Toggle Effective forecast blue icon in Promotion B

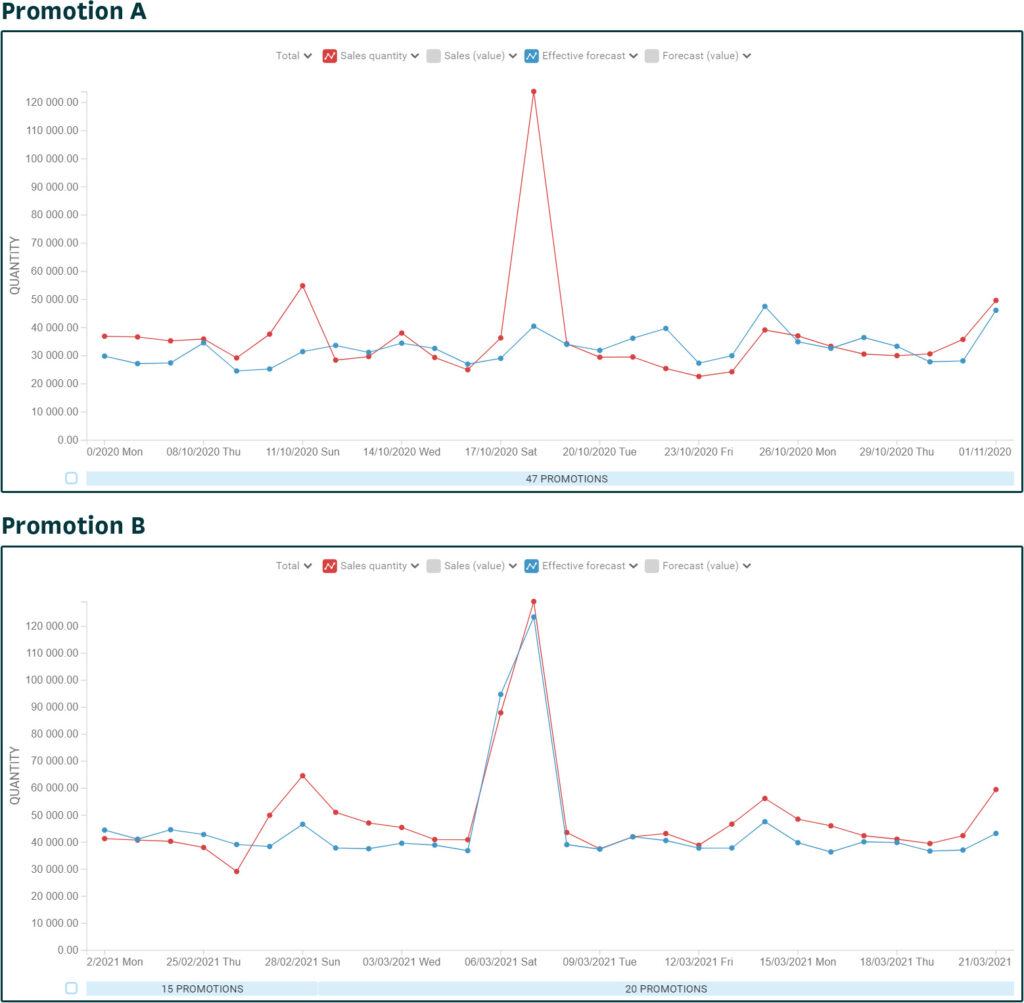532,566
